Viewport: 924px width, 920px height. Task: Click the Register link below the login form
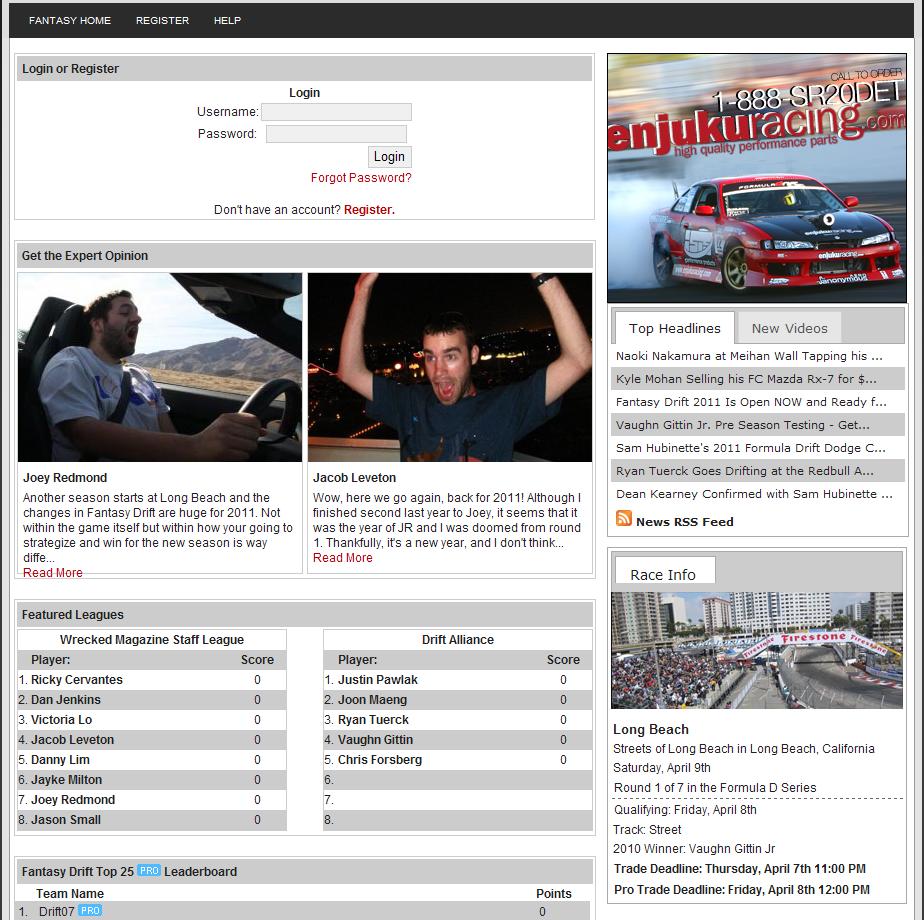pyautogui.click(x=368, y=210)
